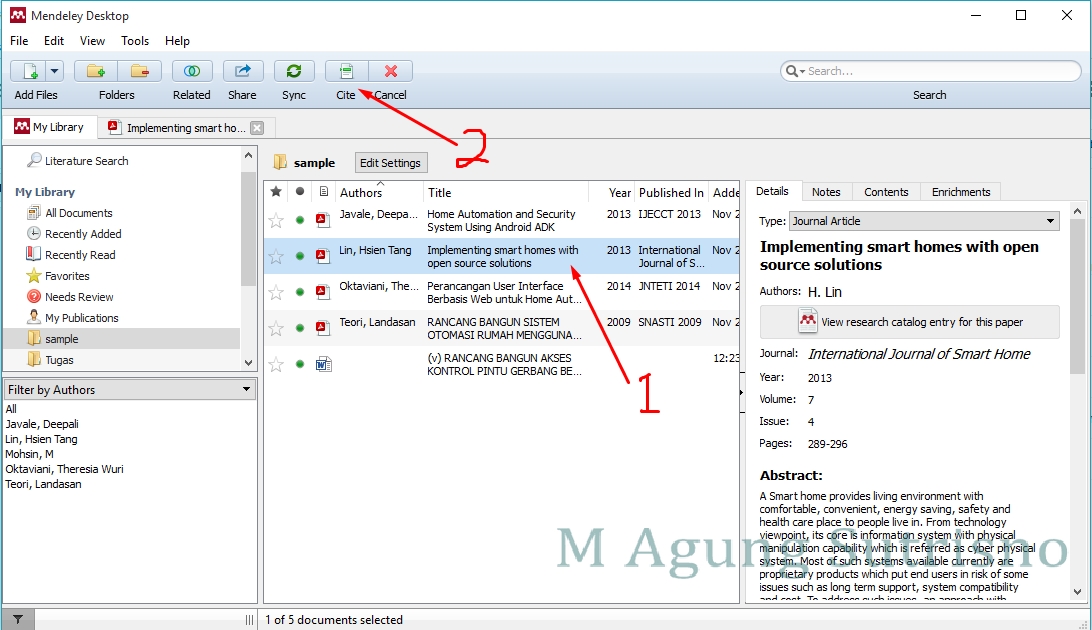Toggle read status dot for Teori, Landasan row
1092x630 pixels.
tap(299, 327)
